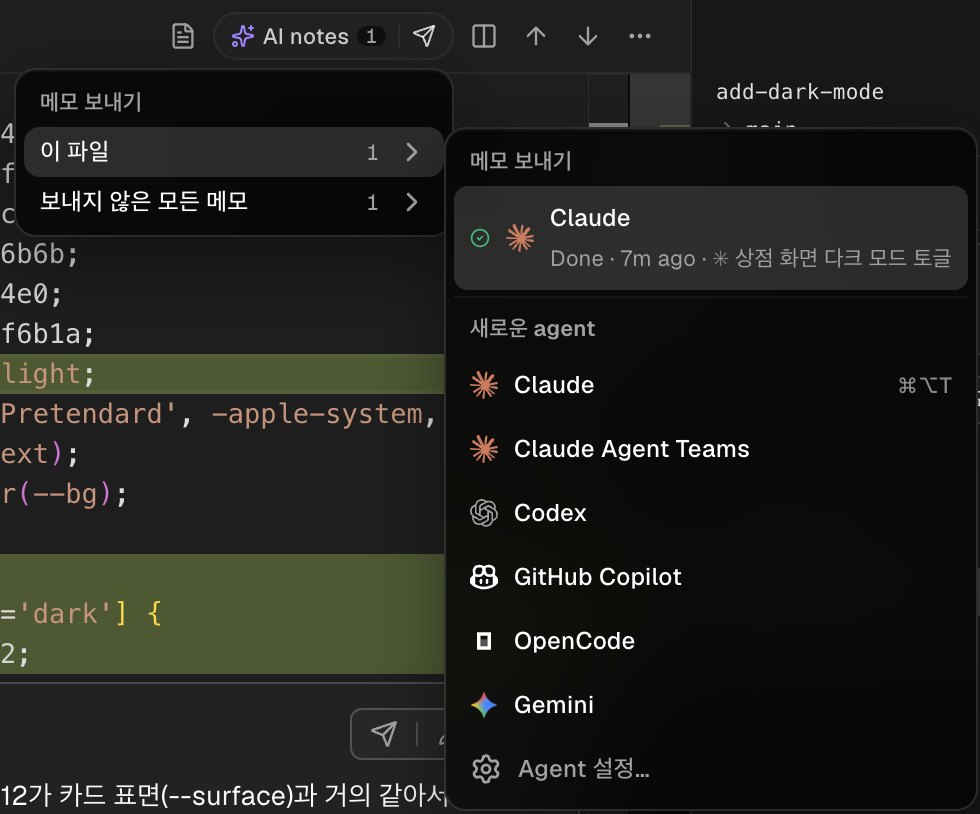Select '보내지 않은 모든 메모' menu entry
Image resolution: width=980 pixels, height=814 pixels.
[x=233, y=202]
